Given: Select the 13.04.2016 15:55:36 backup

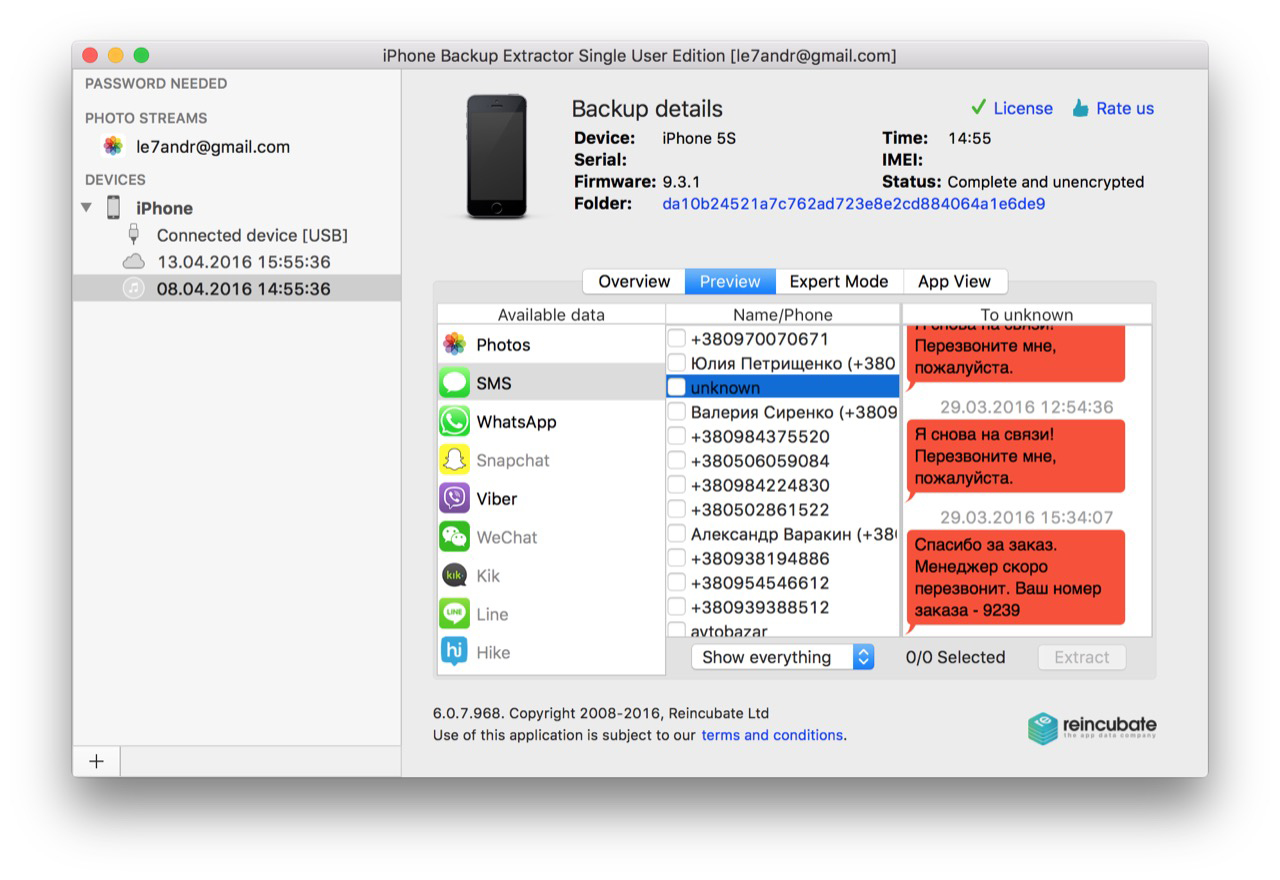Looking at the screenshot, I should 237,262.
